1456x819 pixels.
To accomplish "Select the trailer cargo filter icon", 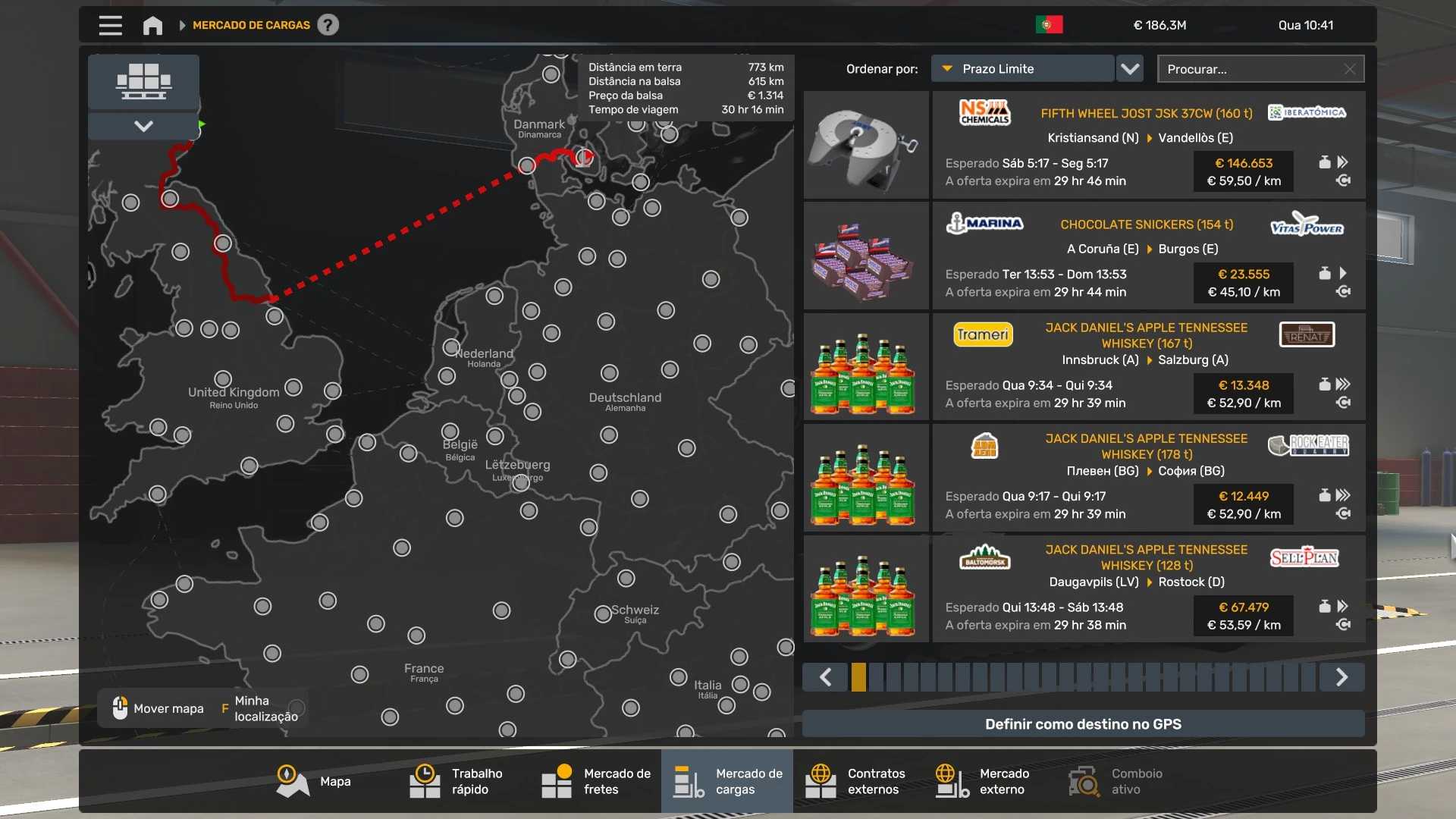I will [x=143, y=81].
